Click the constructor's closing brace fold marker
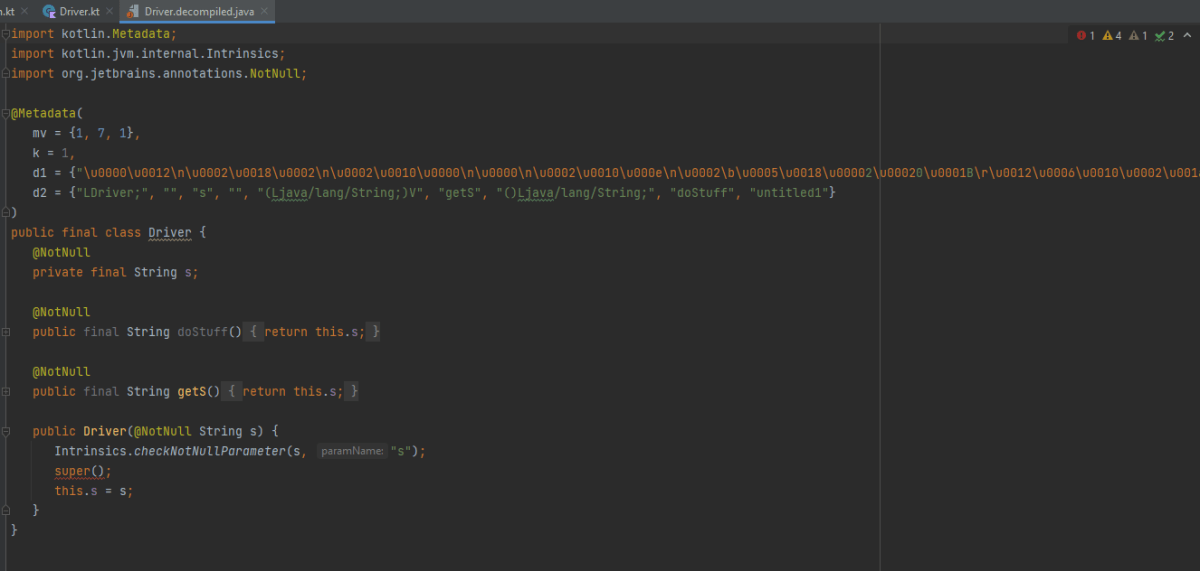 point(6,511)
